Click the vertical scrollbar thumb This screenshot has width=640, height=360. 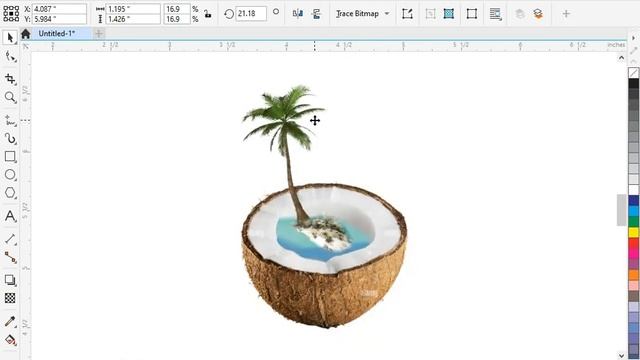(621, 210)
